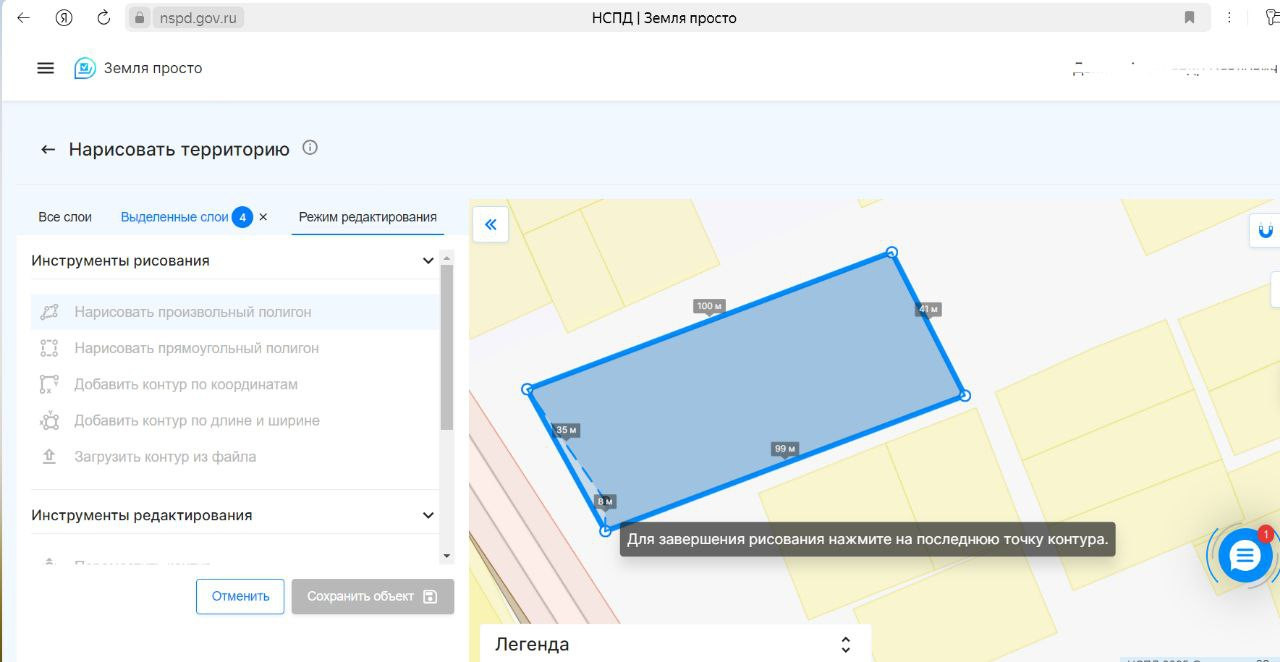Clear selected layers with the x button
This screenshot has height=662, width=1280.
coord(263,217)
